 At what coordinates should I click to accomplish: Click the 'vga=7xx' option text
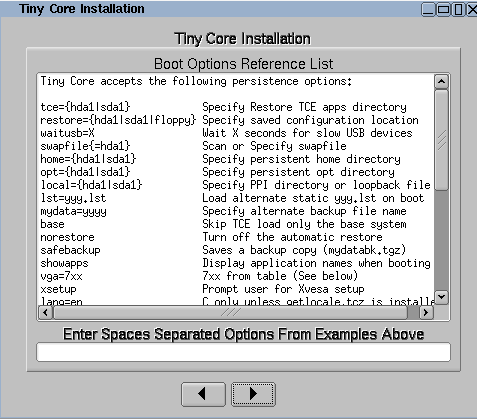tap(61, 276)
